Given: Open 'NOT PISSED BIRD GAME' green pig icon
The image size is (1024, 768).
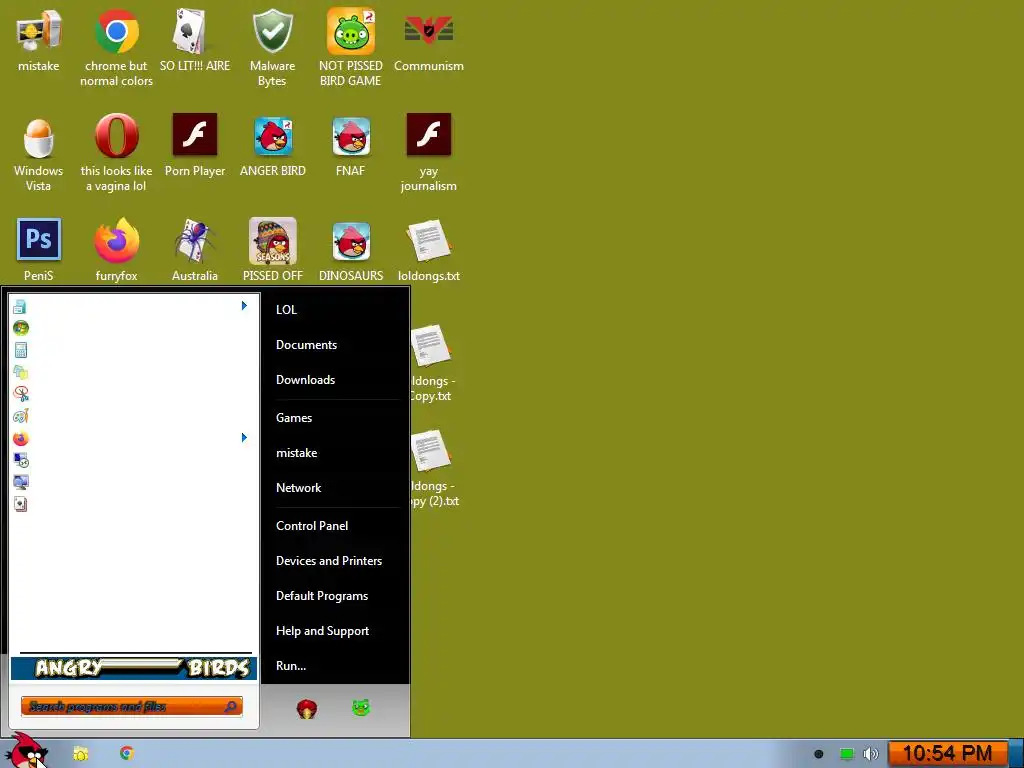Looking at the screenshot, I should [x=351, y=47].
